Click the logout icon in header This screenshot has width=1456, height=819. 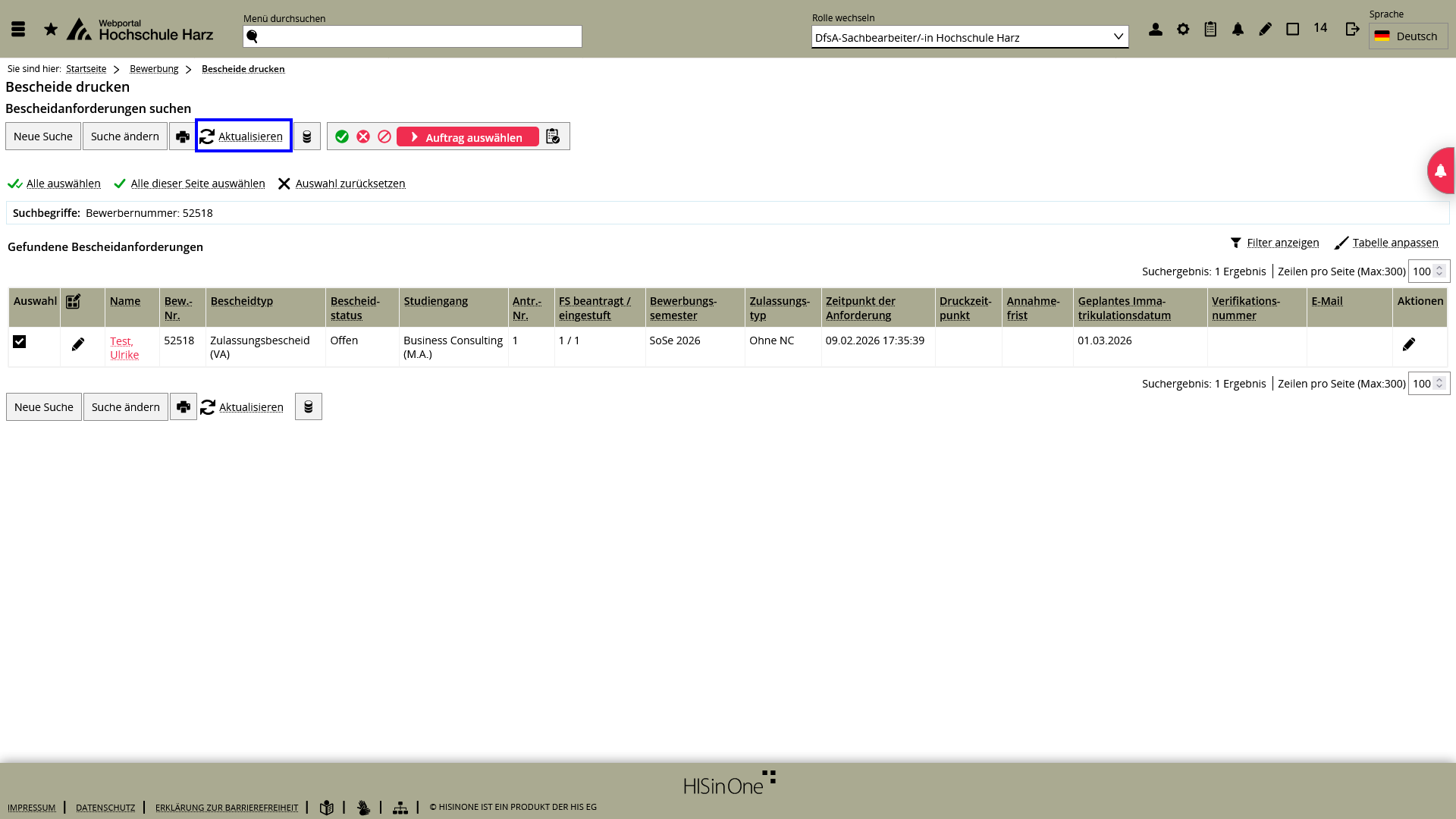click(1352, 30)
